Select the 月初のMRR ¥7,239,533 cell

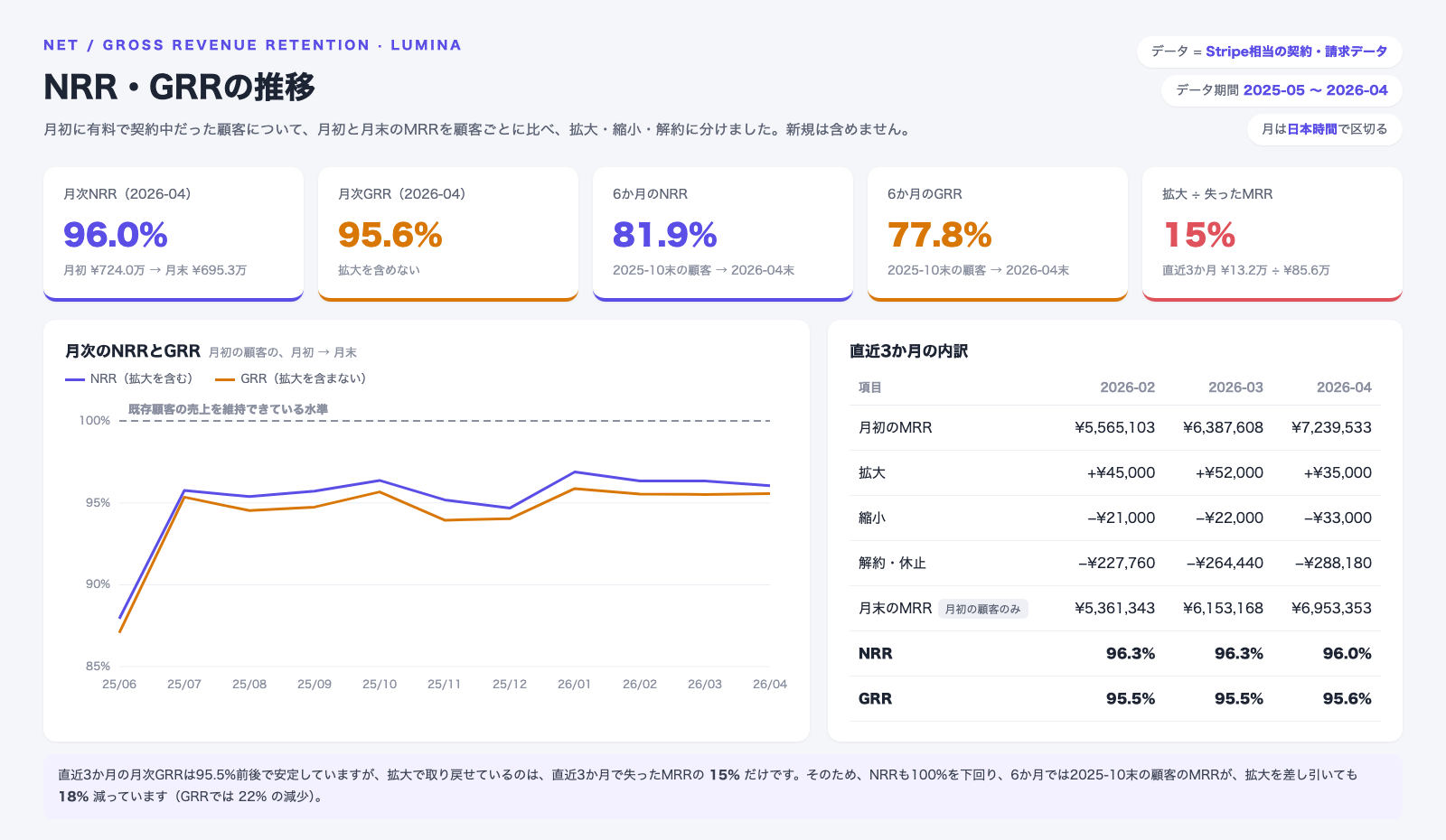(x=1331, y=427)
